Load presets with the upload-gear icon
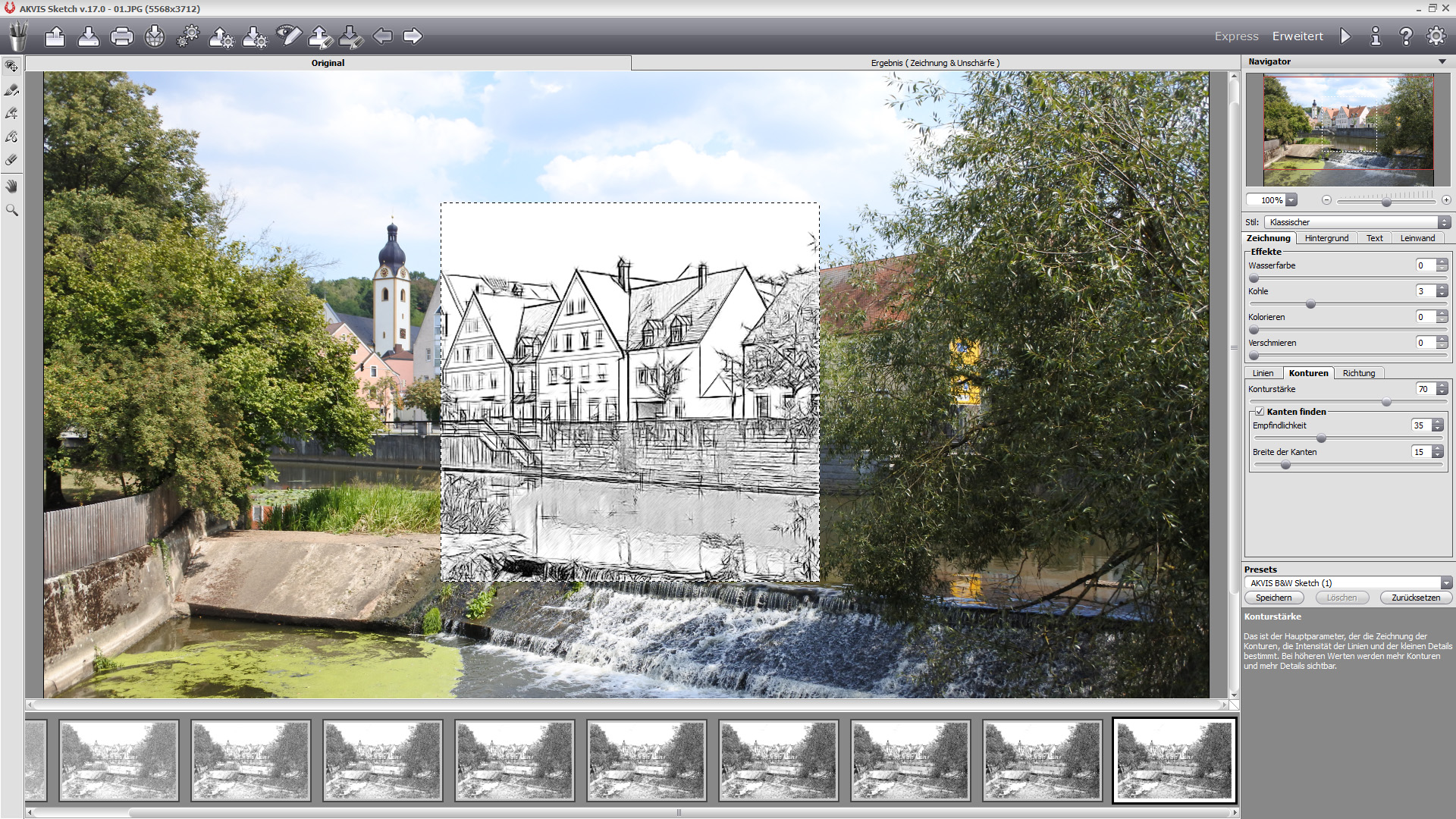 pos(221,36)
